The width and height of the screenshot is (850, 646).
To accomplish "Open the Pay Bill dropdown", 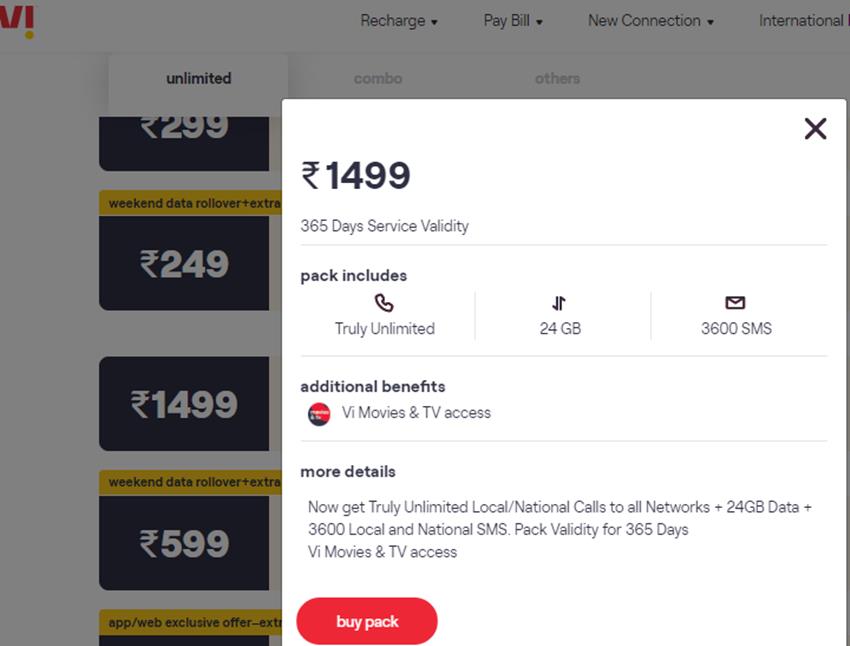I will click(513, 21).
